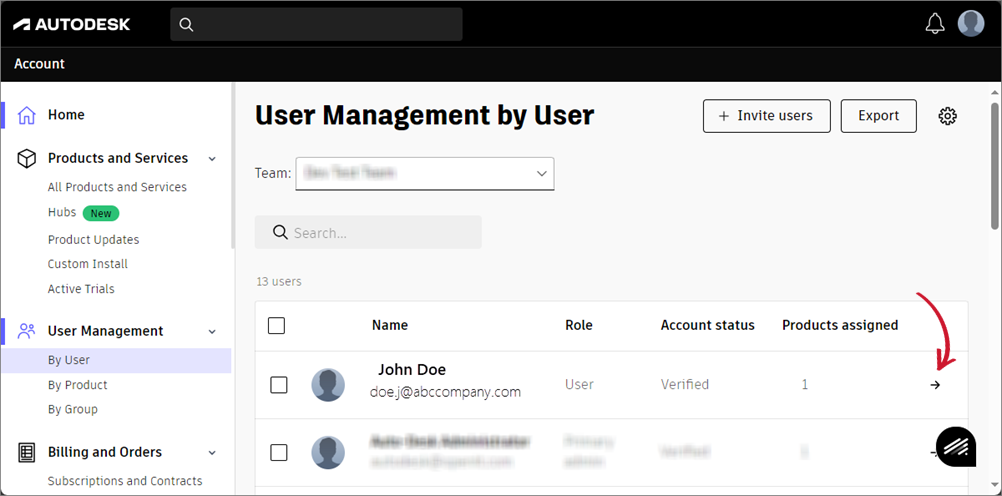Click the Home house icon

[26, 115]
